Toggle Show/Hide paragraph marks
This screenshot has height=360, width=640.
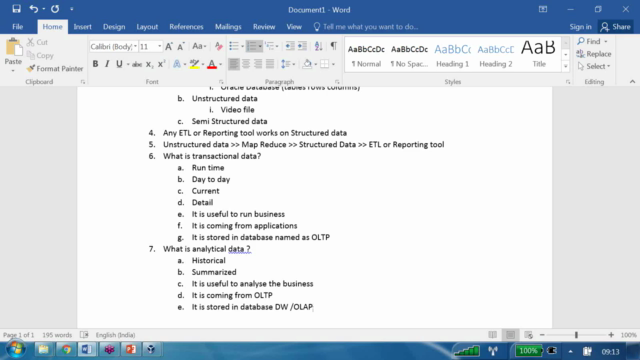[x=334, y=47]
